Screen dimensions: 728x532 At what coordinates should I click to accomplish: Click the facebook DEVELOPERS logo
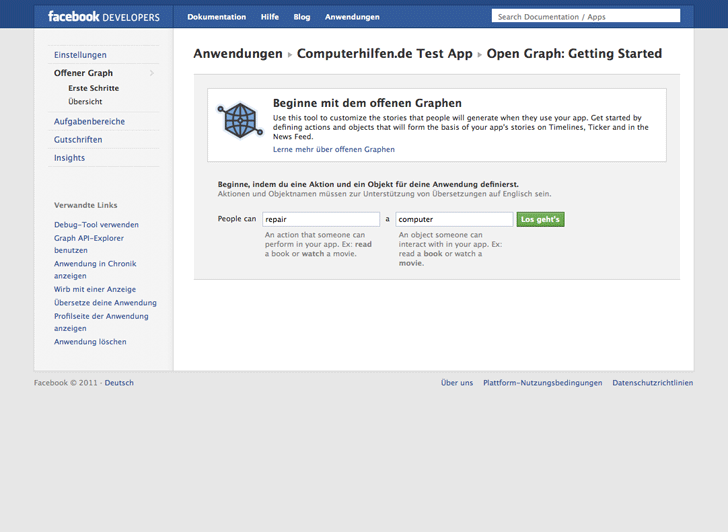point(104,17)
